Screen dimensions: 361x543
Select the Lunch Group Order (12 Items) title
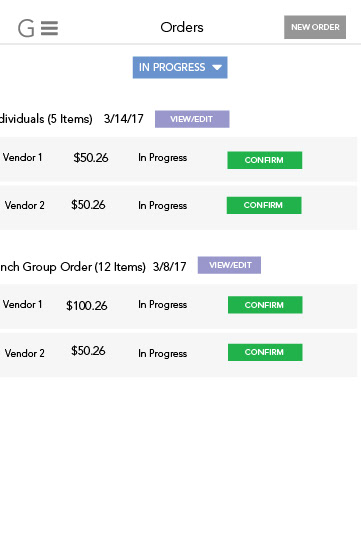point(73,267)
